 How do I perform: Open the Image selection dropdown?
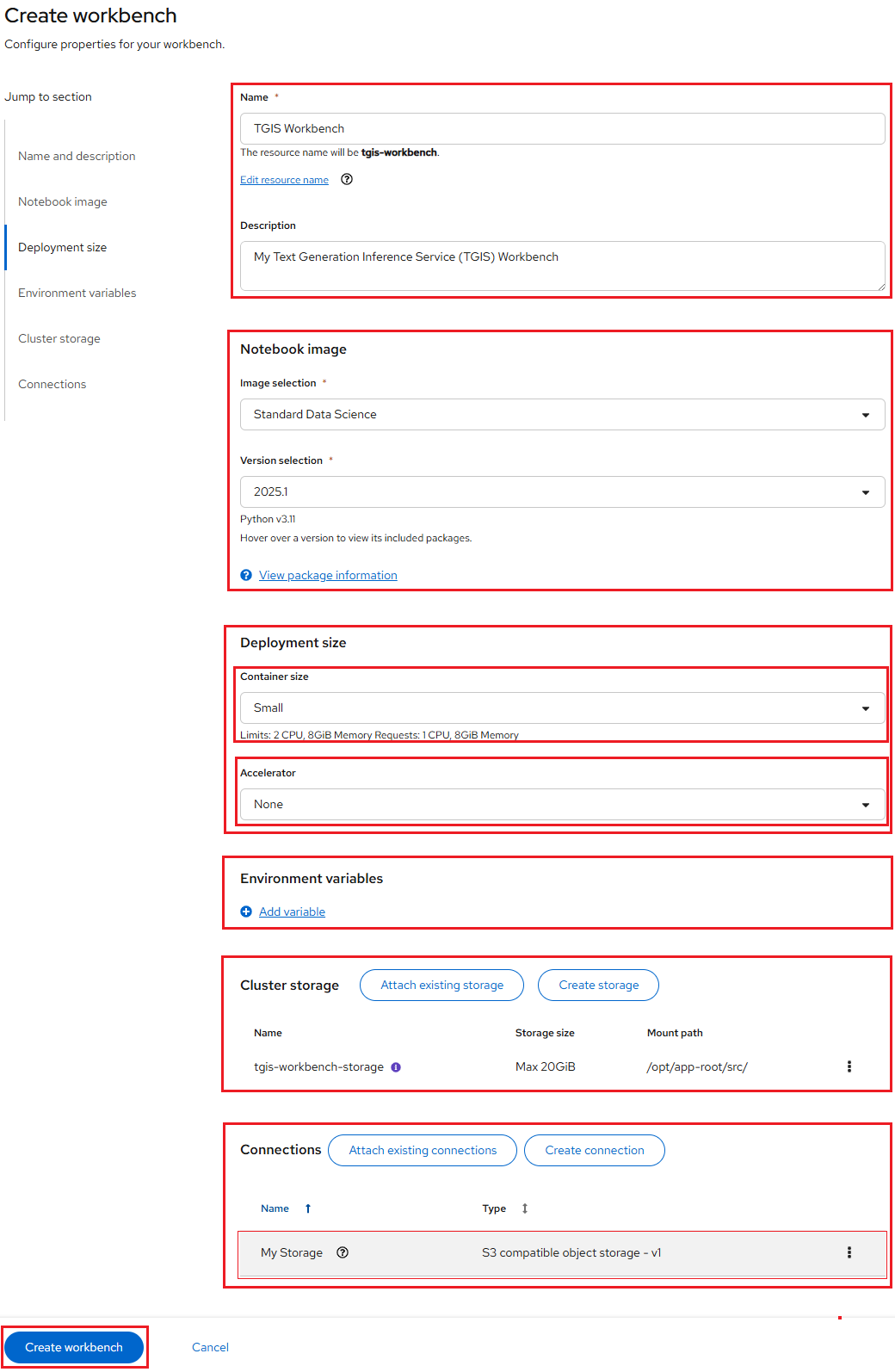click(562, 415)
